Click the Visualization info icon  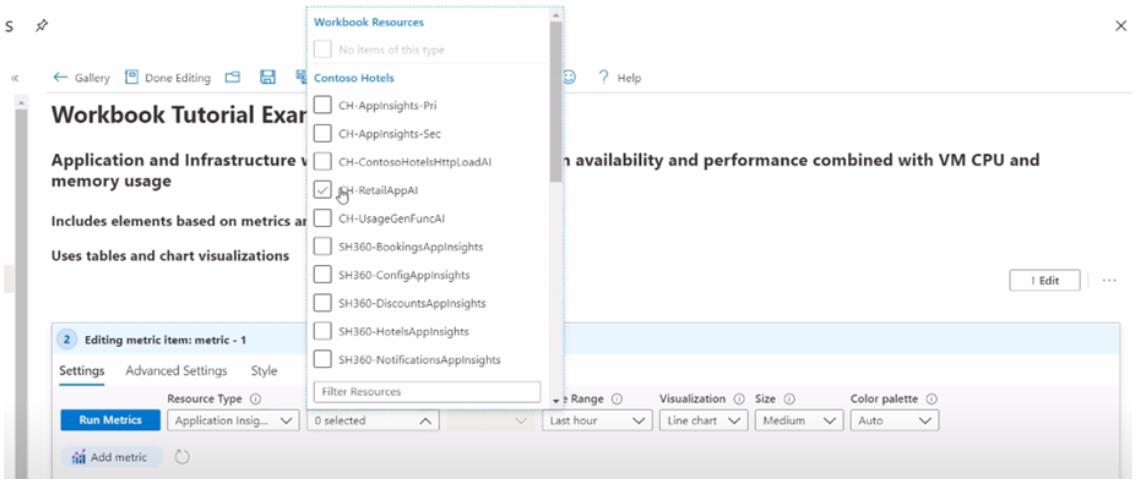[739, 399]
